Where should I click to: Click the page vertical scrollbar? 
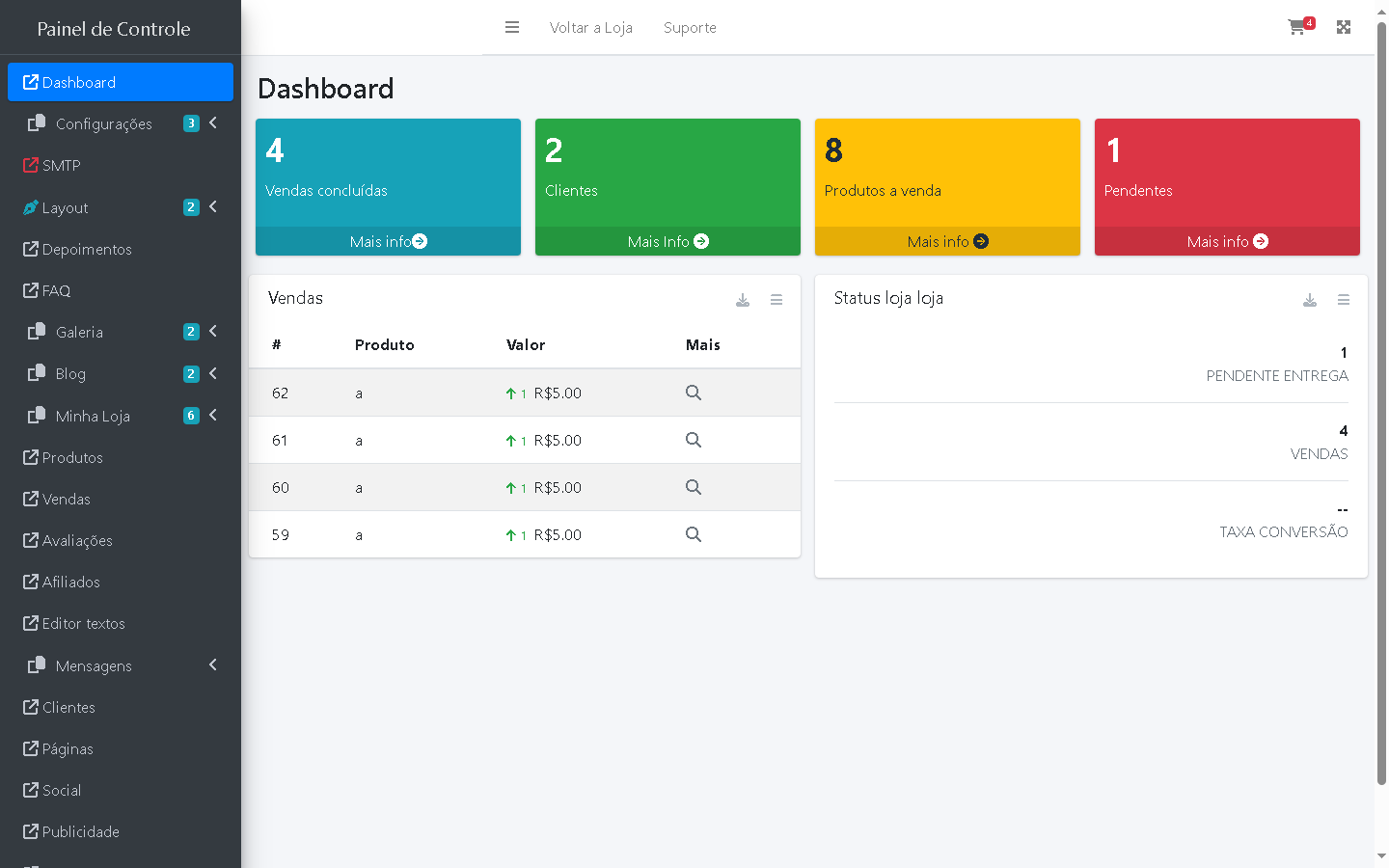tap(1381, 405)
